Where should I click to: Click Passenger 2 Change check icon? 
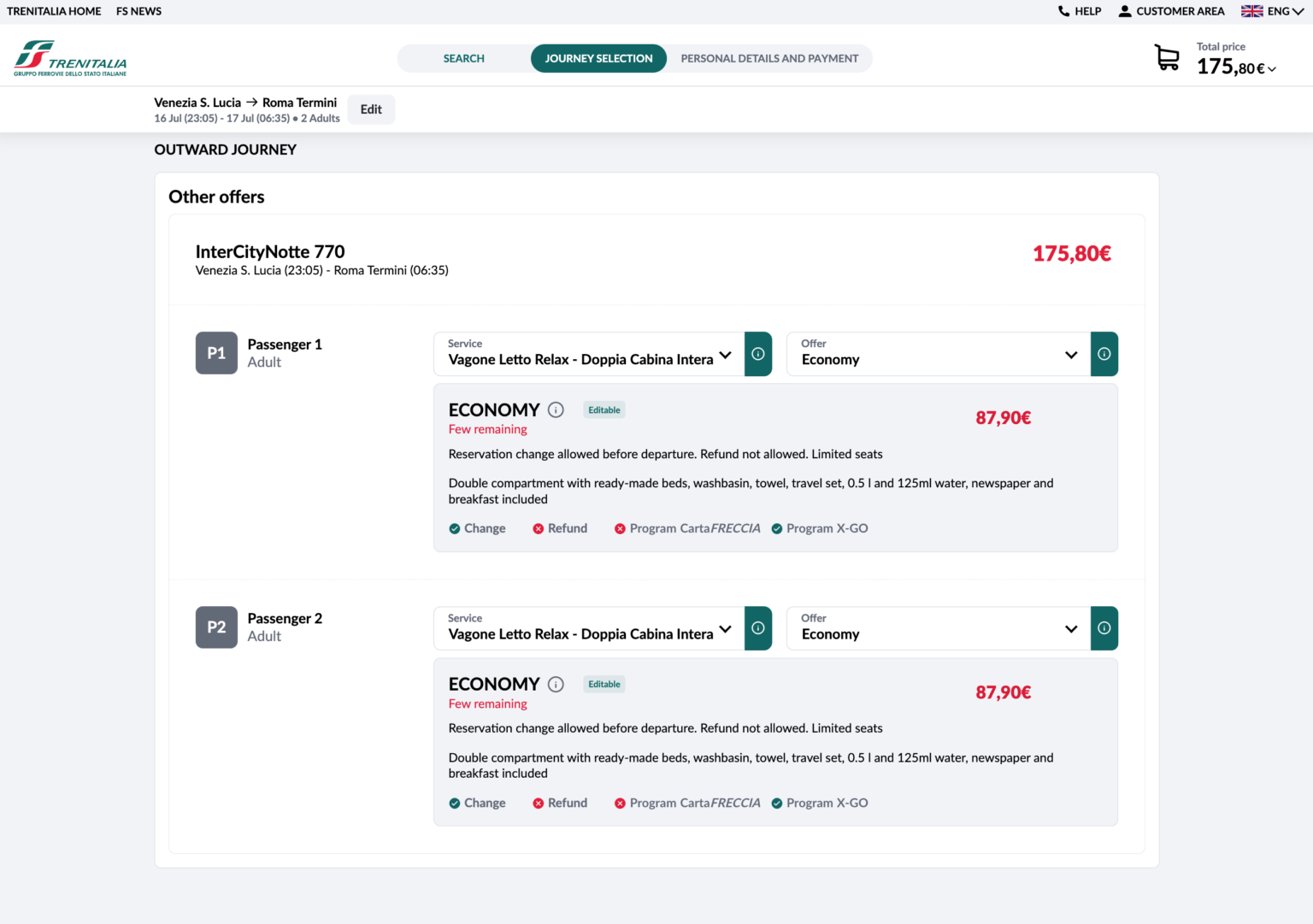(455, 803)
